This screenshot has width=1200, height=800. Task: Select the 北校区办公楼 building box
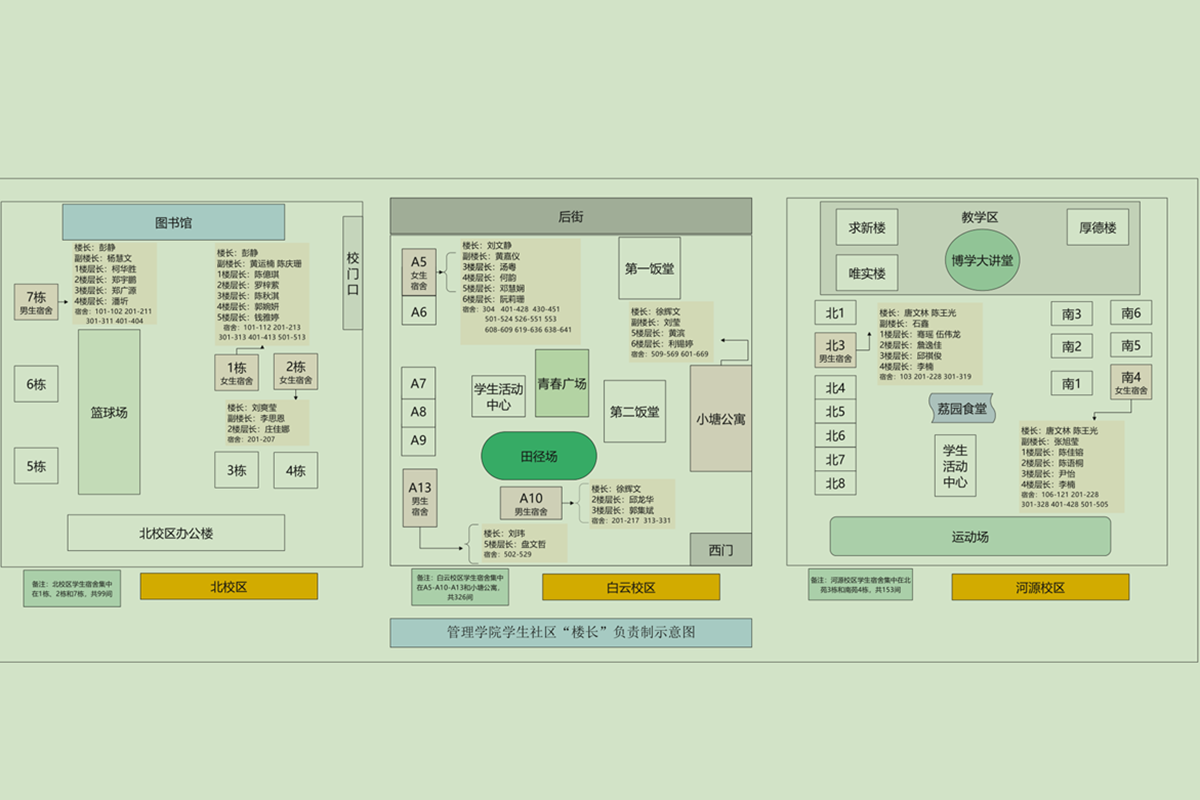pyautogui.click(x=176, y=533)
